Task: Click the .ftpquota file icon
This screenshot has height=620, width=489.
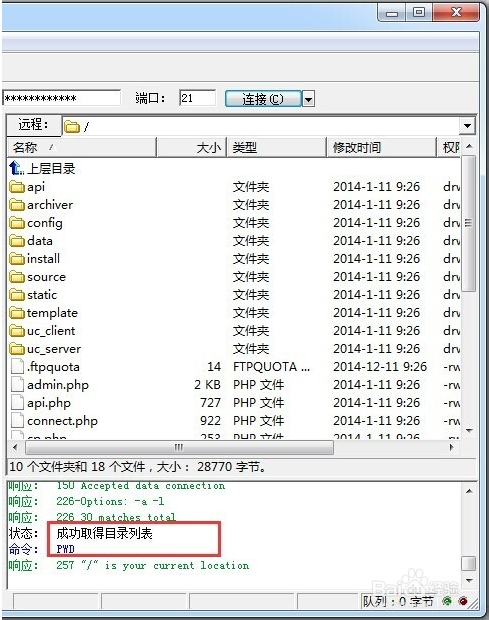Action: click(17, 367)
